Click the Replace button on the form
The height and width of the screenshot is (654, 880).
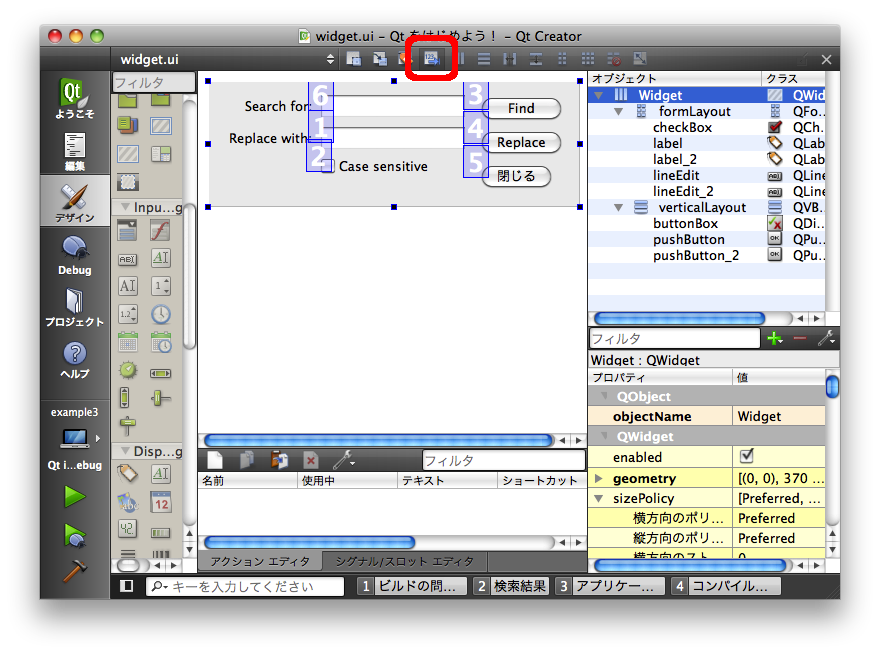click(521, 143)
